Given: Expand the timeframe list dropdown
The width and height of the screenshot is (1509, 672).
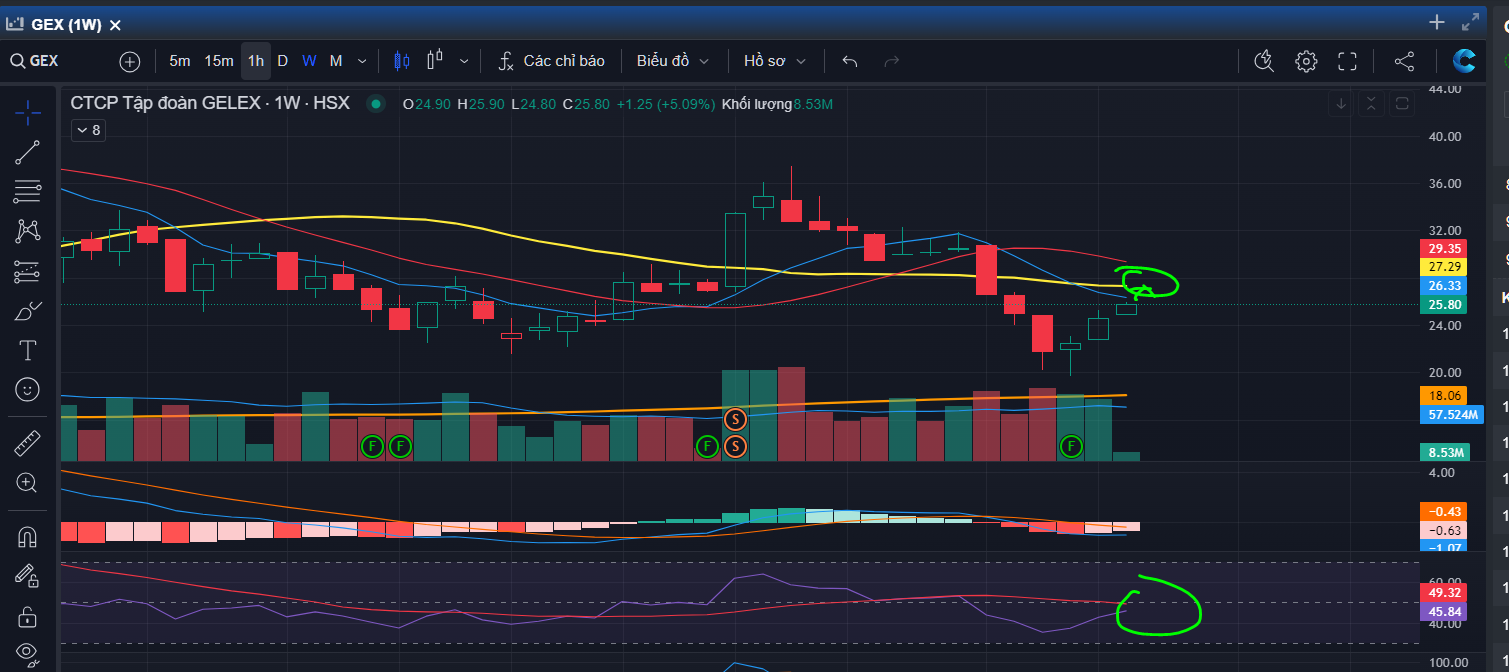Looking at the screenshot, I should pyautogui.click(x=362, y=61).
